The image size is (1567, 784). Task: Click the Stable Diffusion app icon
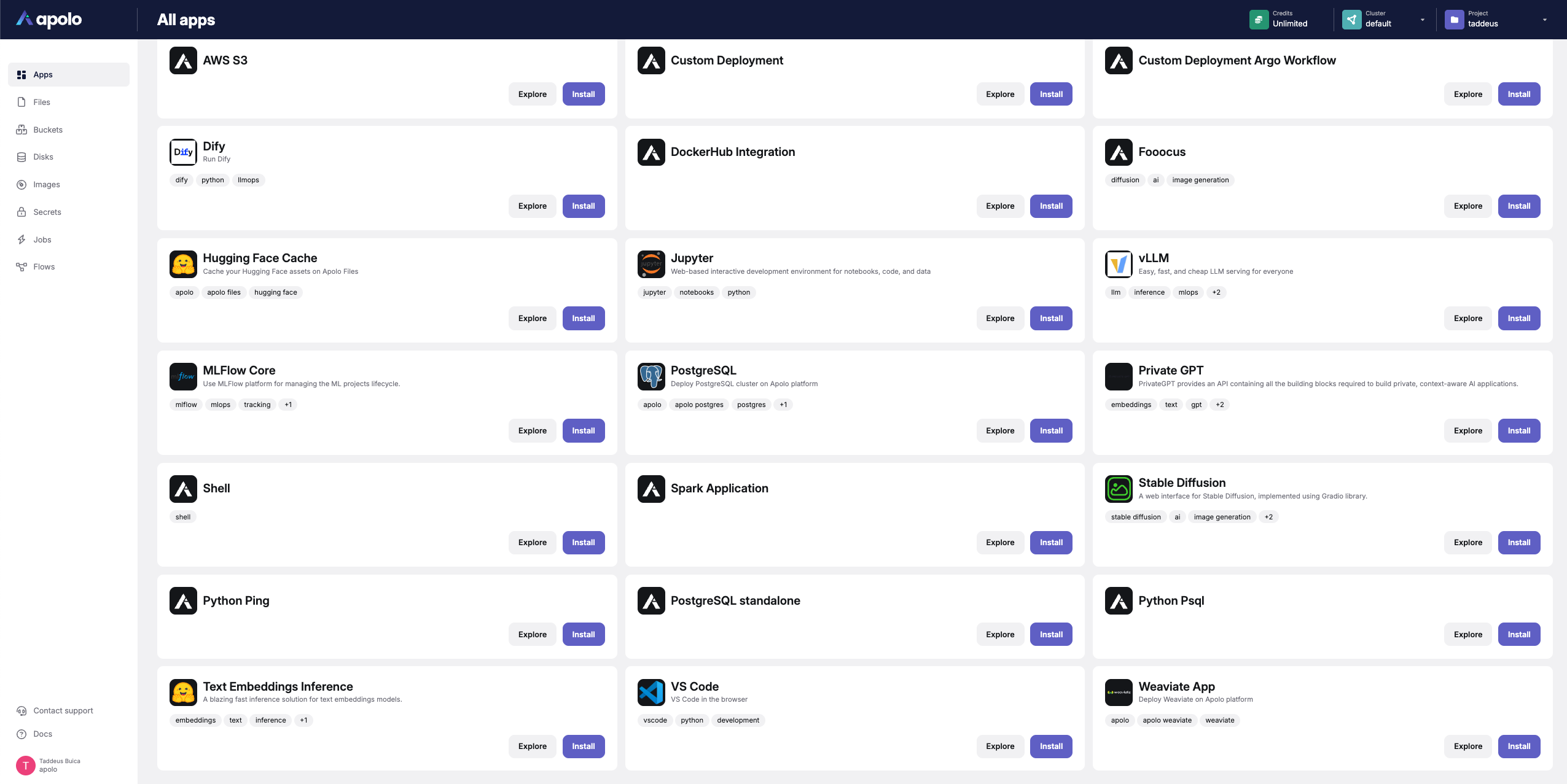[1119, 489]
